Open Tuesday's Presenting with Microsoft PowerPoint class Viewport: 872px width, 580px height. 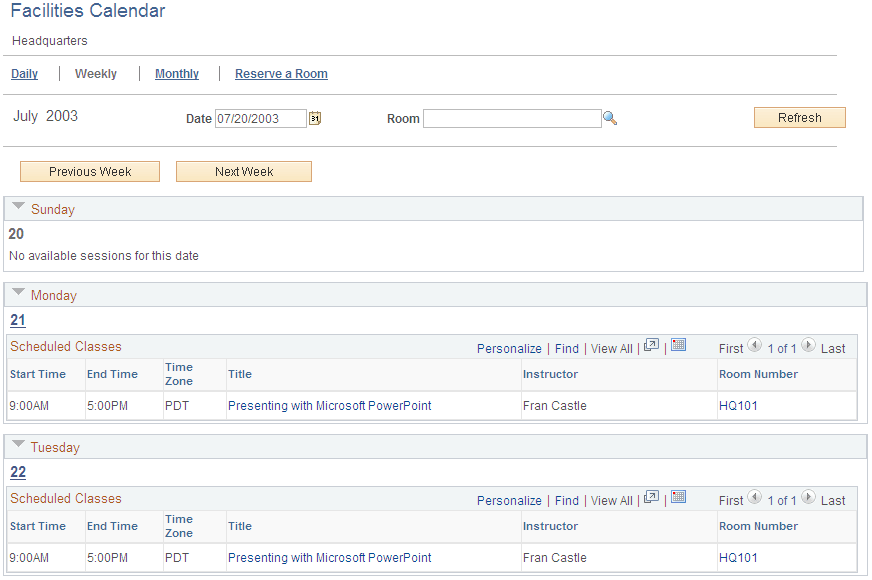coord(330,558)
